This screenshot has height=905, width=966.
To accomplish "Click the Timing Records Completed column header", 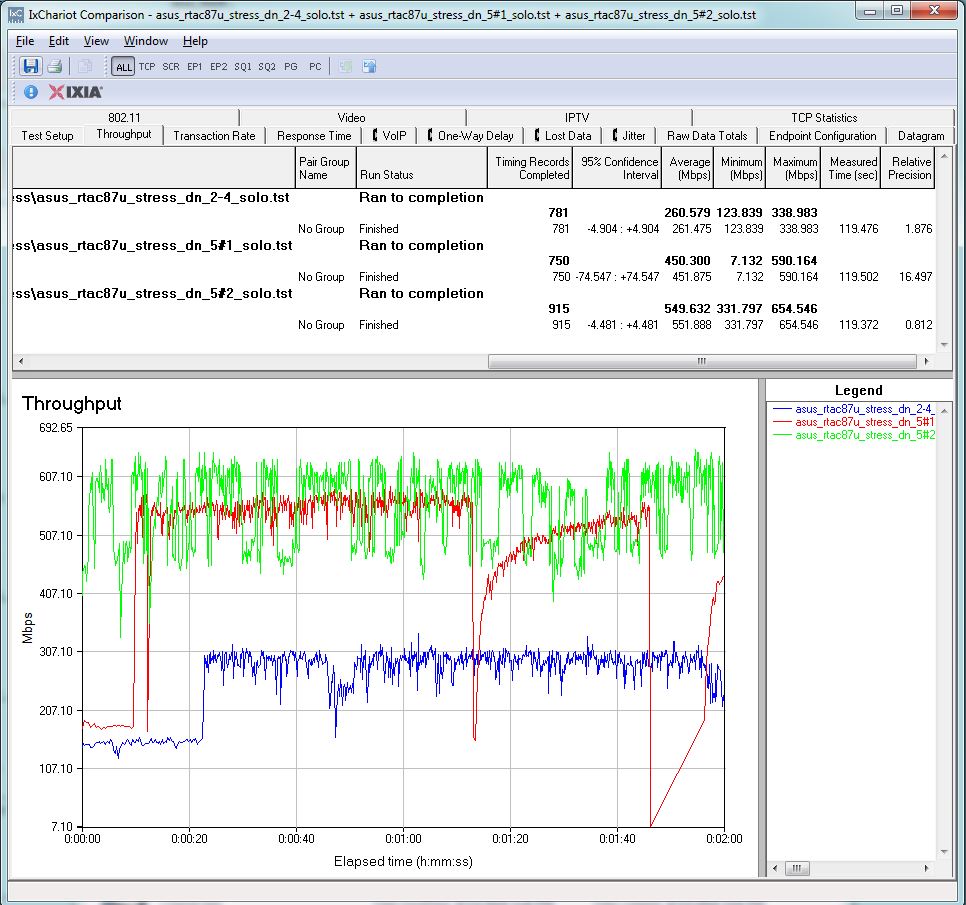I will click(530, 168).
